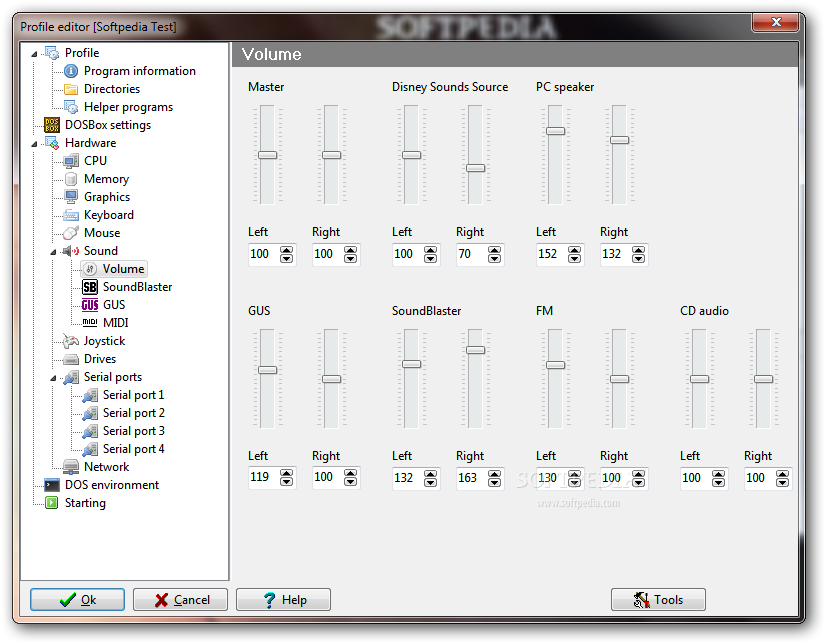Open the Network settings entry
This screenshot has height=644, width=826.
click(106, 467)
